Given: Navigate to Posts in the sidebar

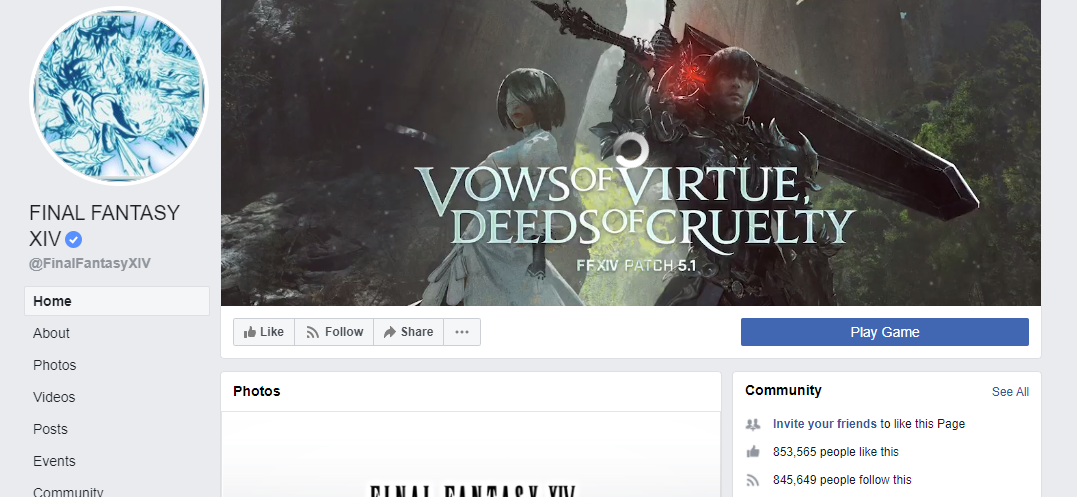Looking at the screenshot, I should pyautogui.click(x=50, y=429).
